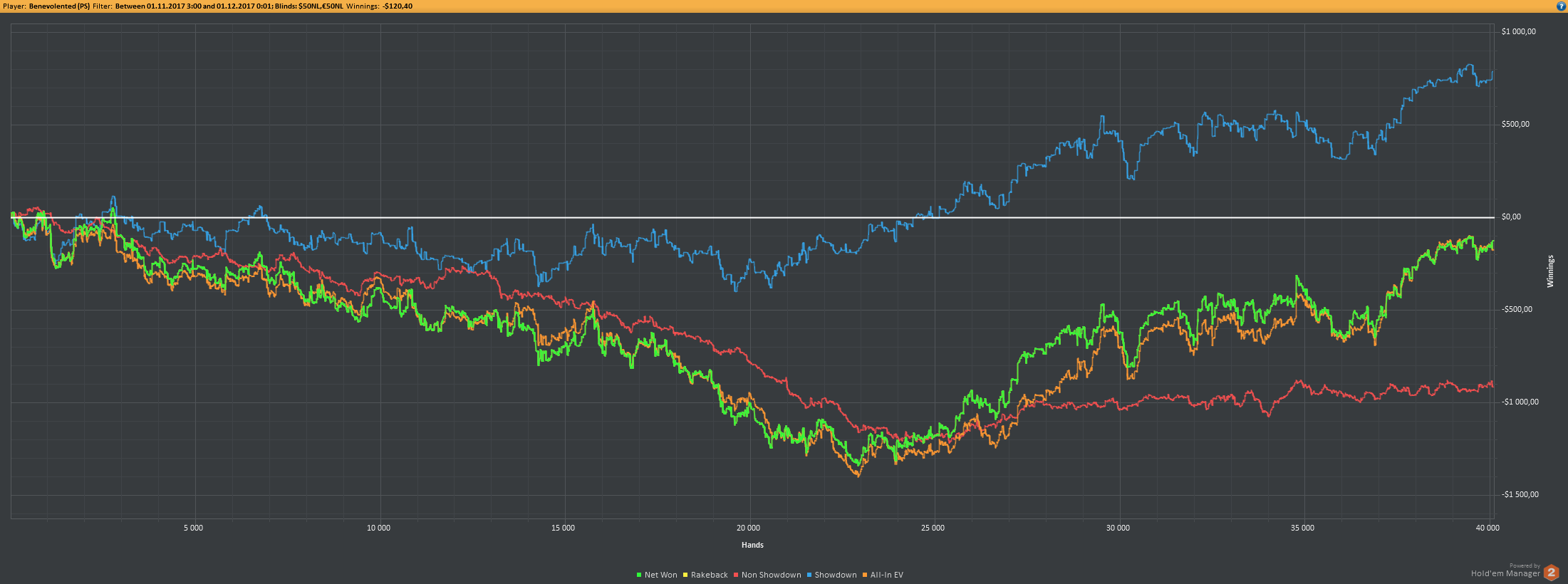The image size is (1568, 584).
Task: Click the "Hands" x-axis title
Action: tap(752, 545)
